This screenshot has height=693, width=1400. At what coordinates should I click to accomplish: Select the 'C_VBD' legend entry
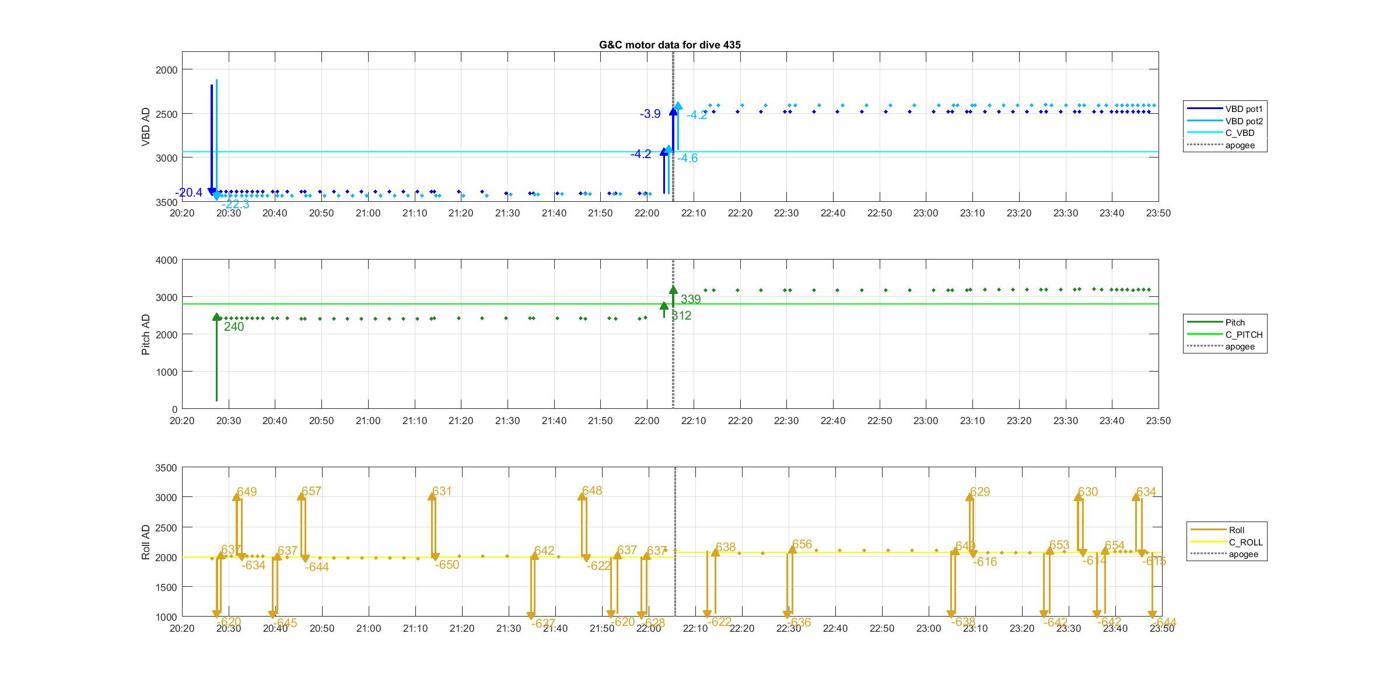pos(1239,133)
